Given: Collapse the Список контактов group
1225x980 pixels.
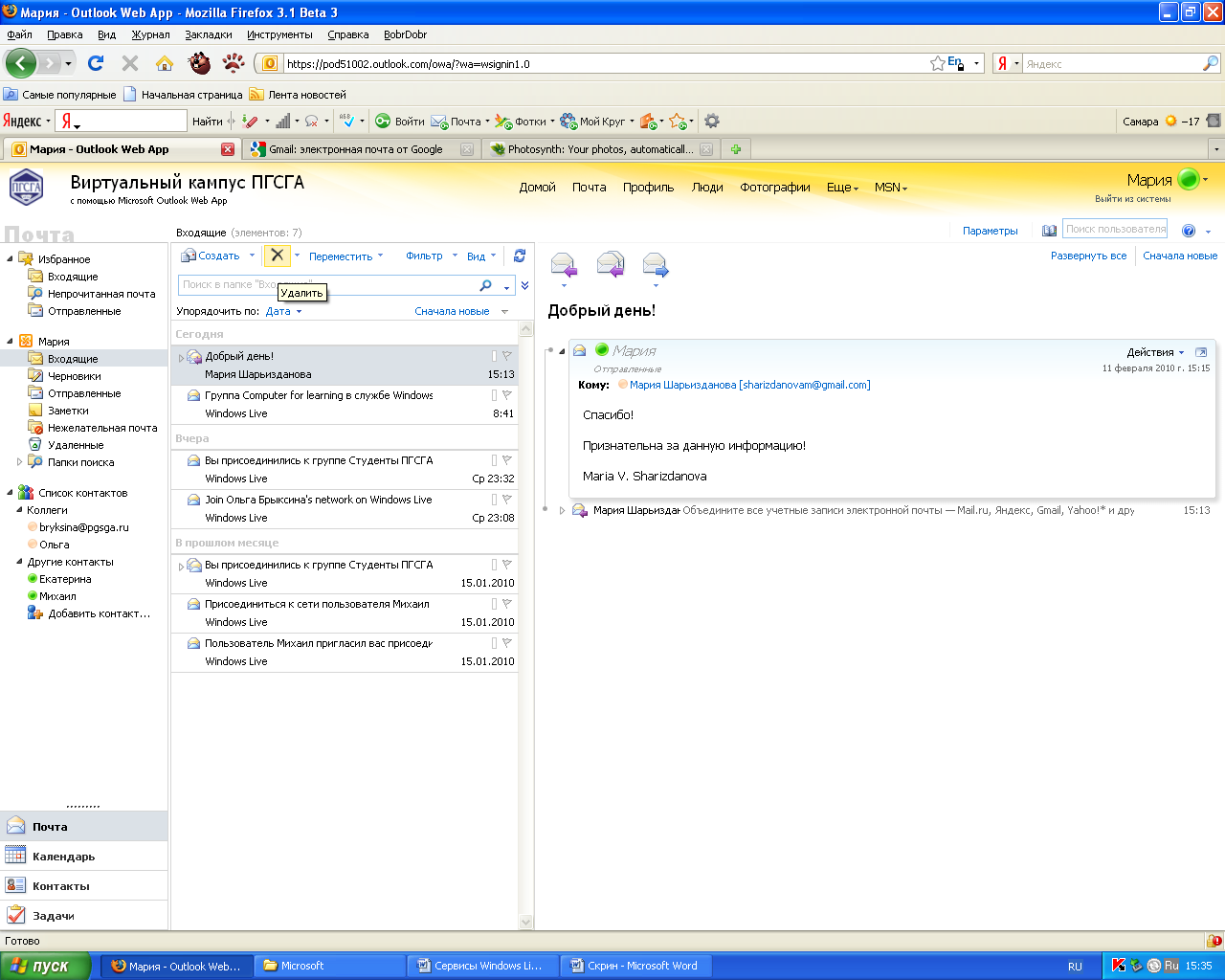Looking at the screenshot, I should click(x=10, y=492).
